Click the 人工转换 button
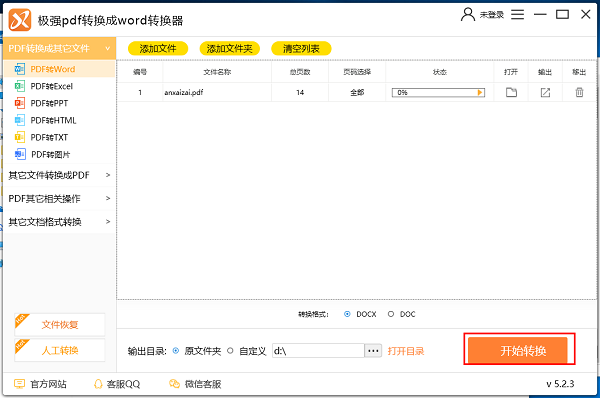This screenshot has width=600, height=398. pyautogui.click(x=60, y=350)
